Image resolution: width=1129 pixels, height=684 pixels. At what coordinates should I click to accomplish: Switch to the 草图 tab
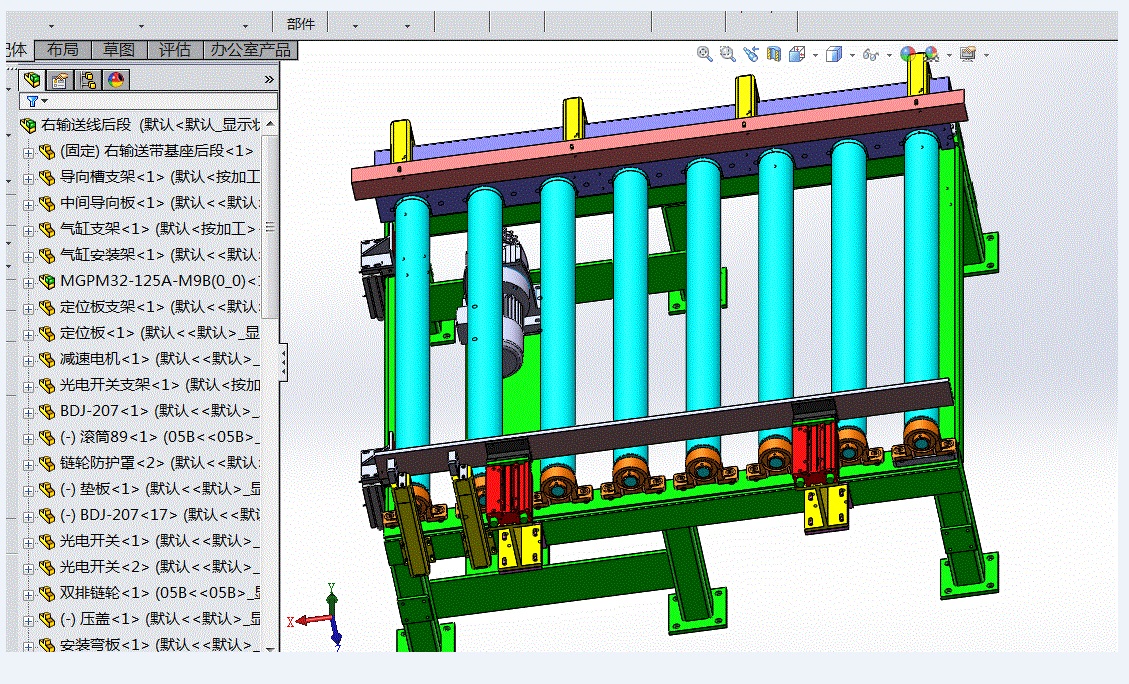(120, 50)
